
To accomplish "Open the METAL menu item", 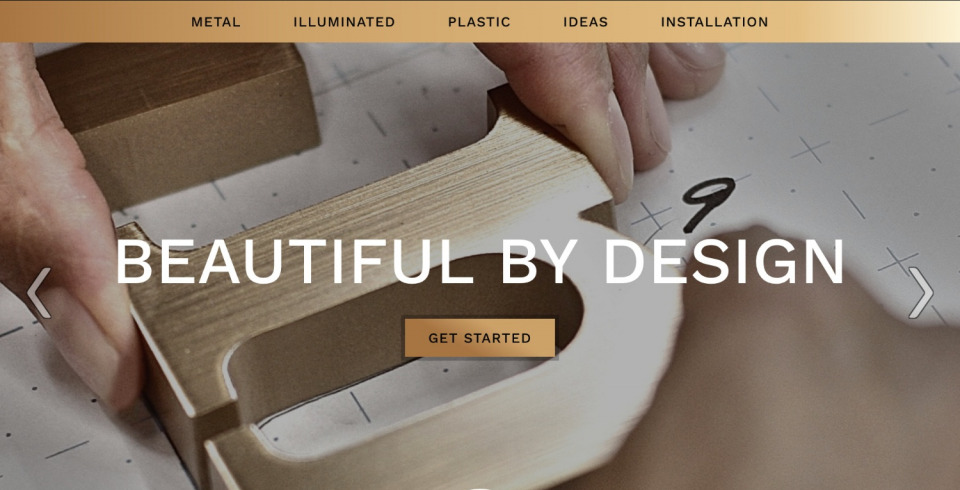I will point(216,22).
